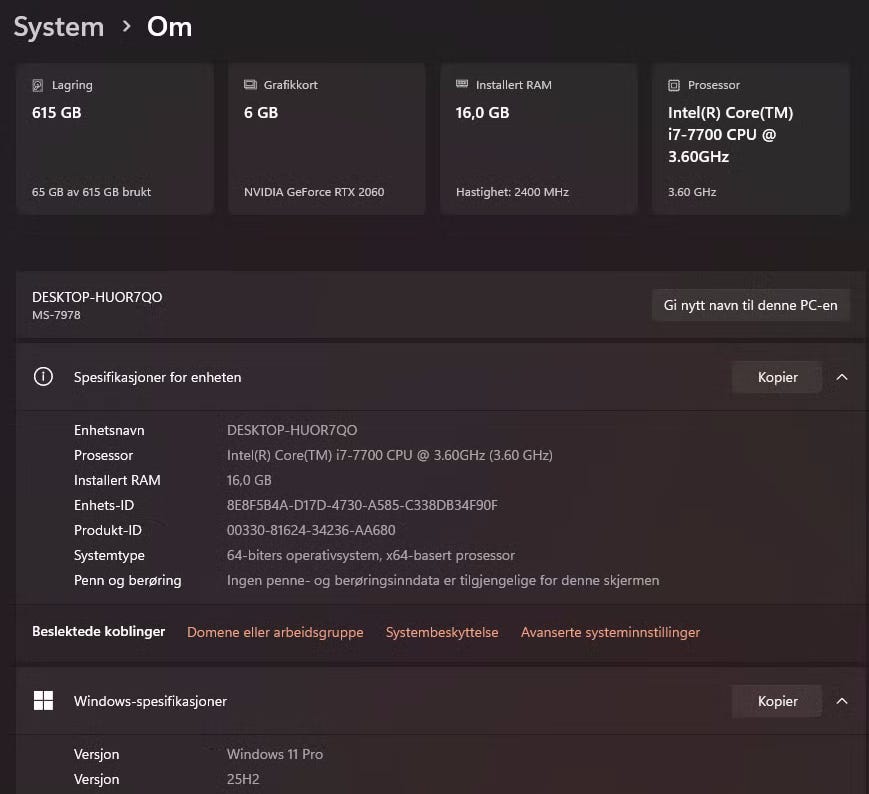Collapse the Spesifikasjoner for enheten section chevron
Image resolution: width=869 pixels, height=794 pixels.
[x=842, y=377]
